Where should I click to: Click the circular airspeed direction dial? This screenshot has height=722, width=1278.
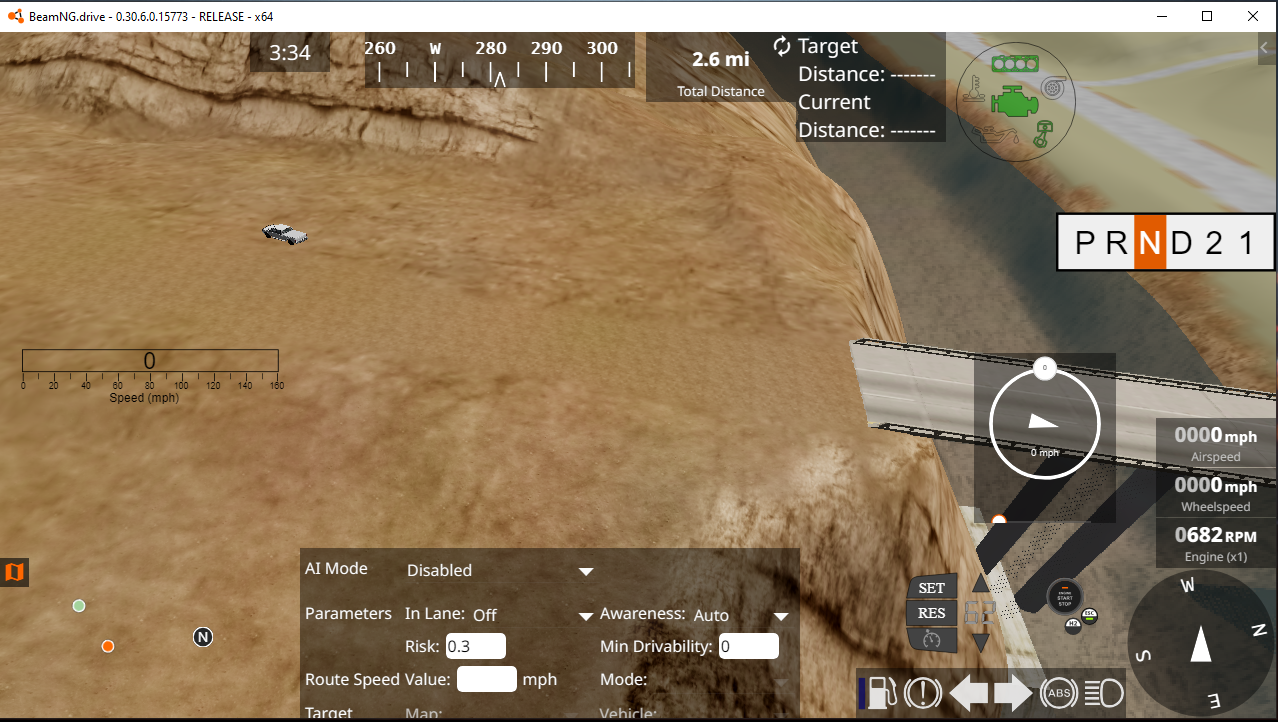[x=1045, y=424]
